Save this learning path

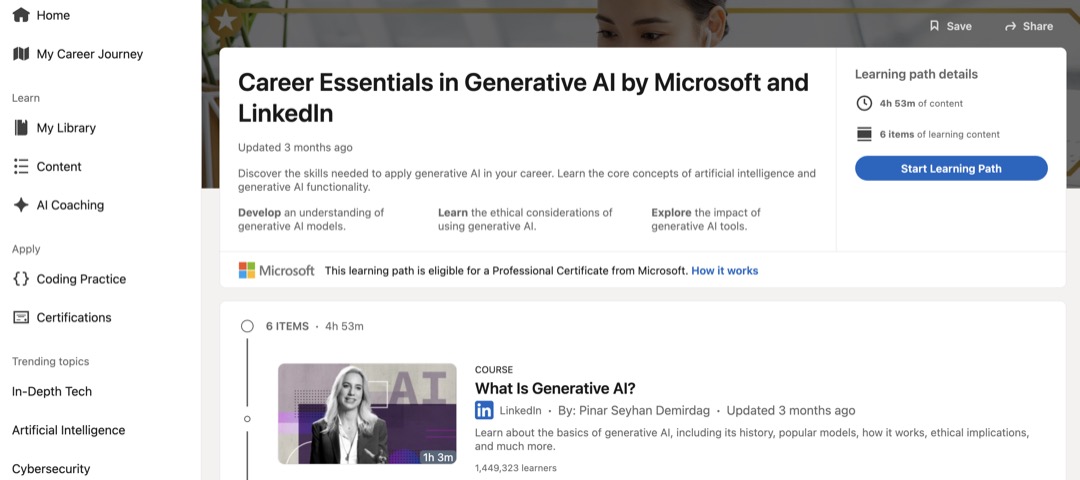[x=951, y=26]
